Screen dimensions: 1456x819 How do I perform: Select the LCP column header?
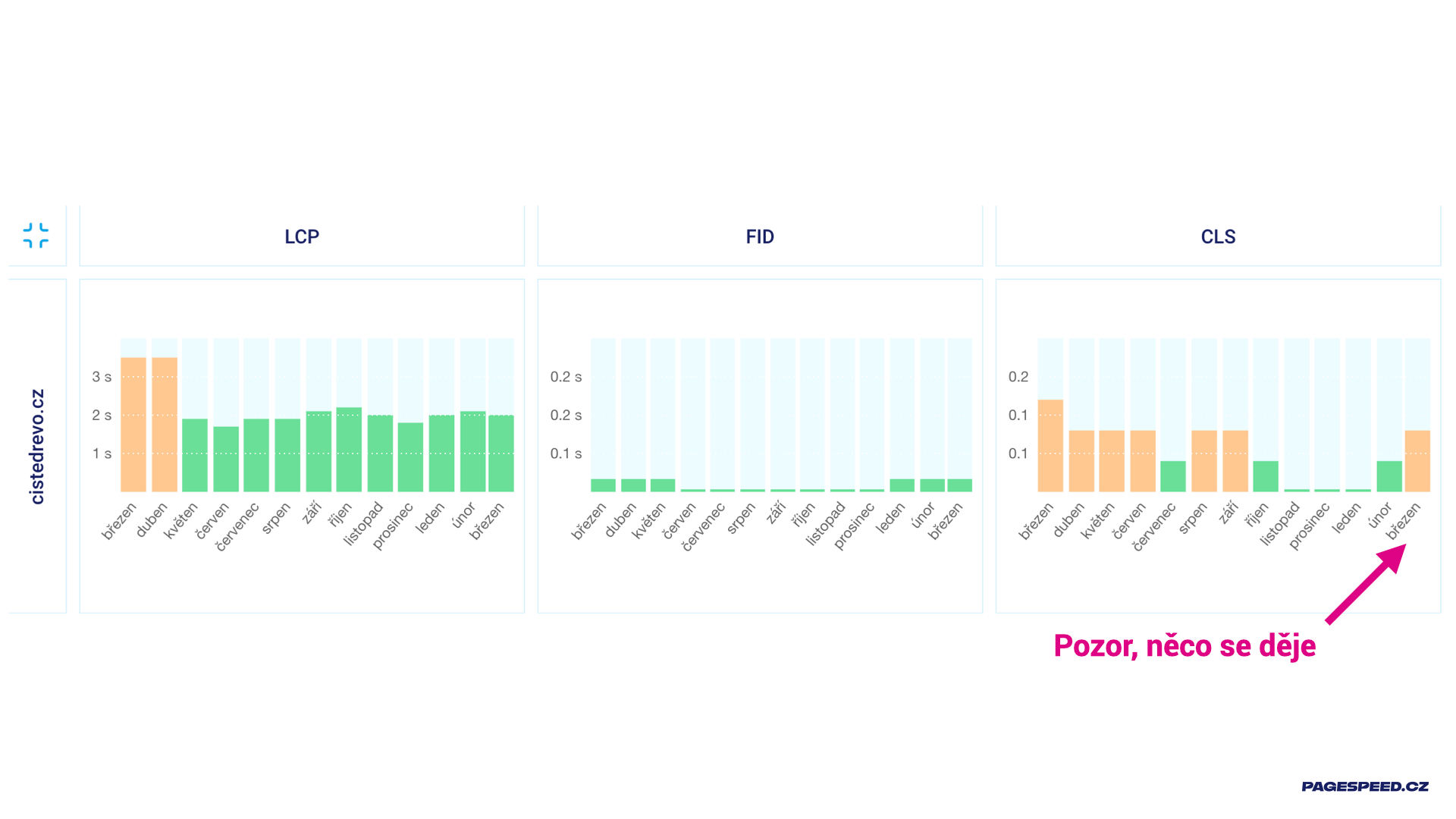302,237
